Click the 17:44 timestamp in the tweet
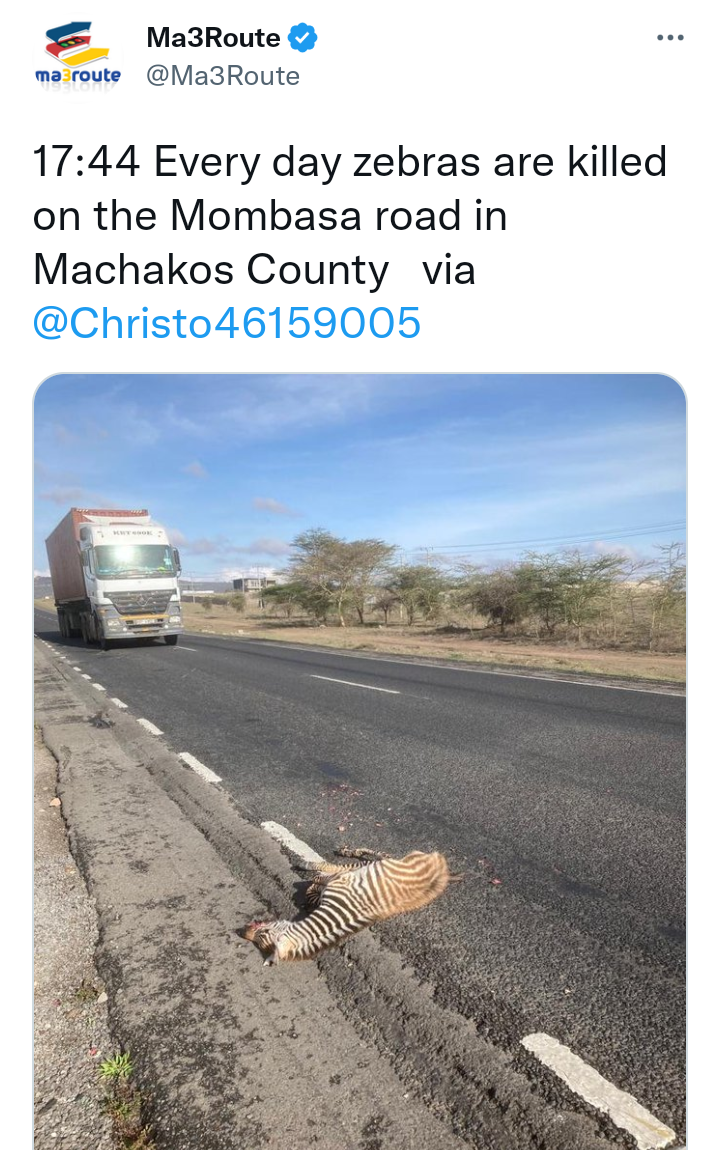This screenshot has width=720, height=1150. point(87,161)
